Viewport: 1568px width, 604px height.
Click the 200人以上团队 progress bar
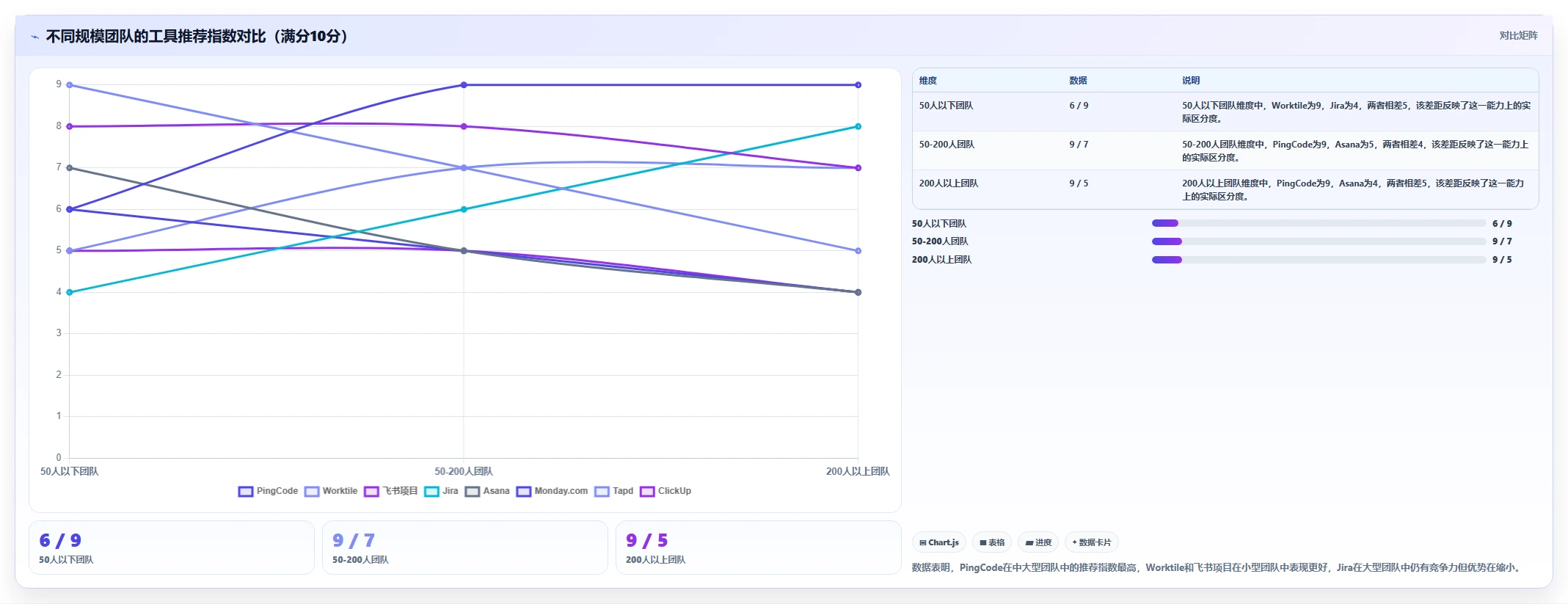(1319, 260)
